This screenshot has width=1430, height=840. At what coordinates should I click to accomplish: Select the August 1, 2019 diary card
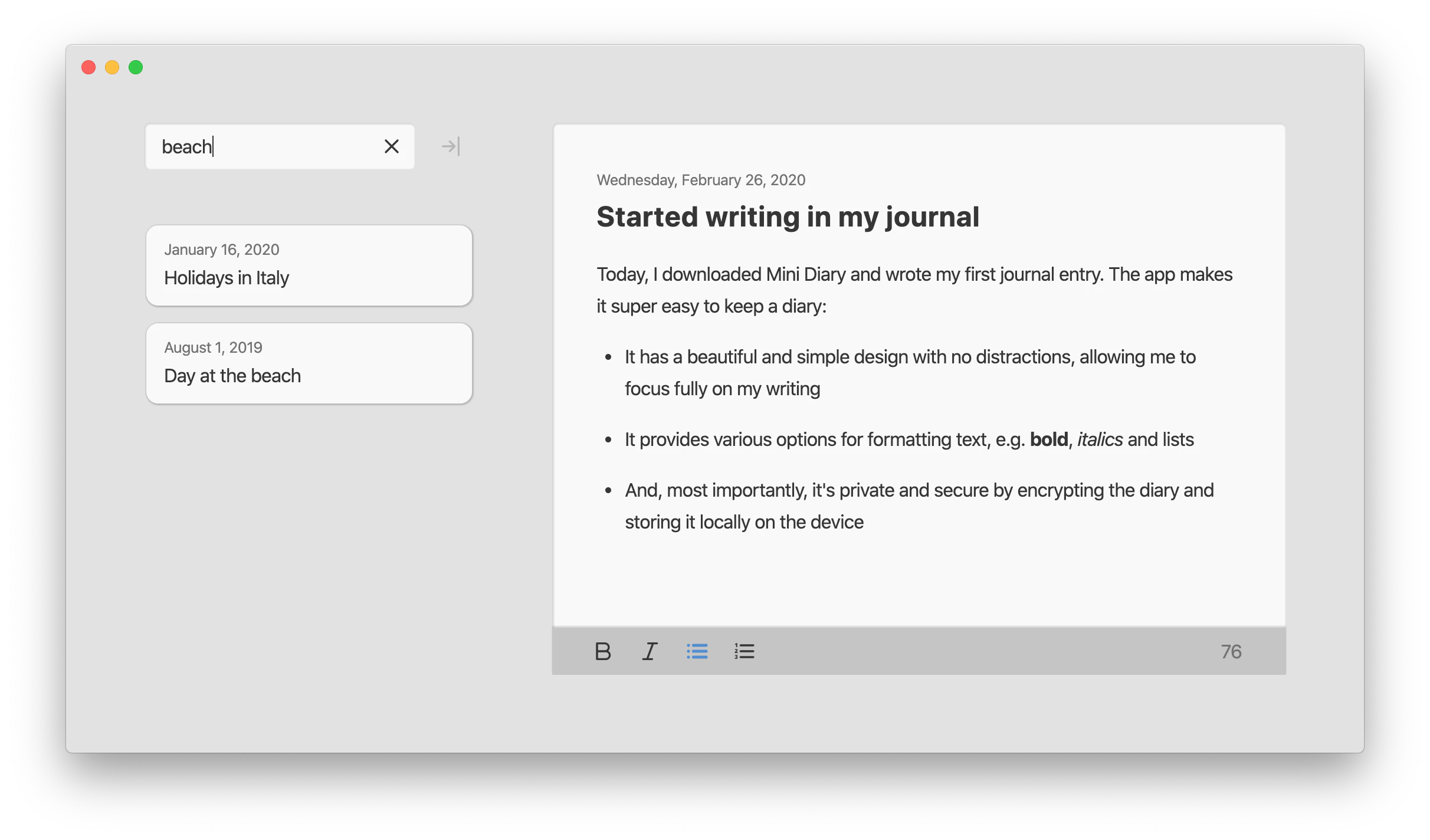(309, 363)
